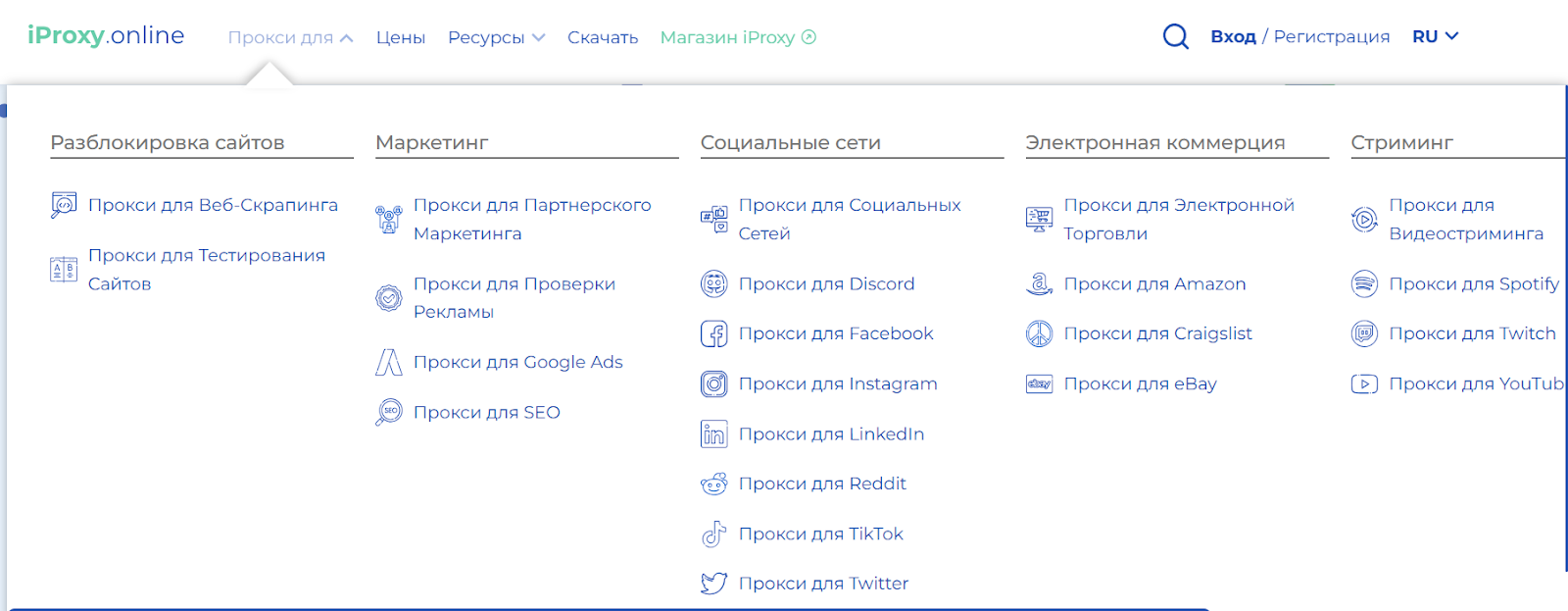Click the Spotify logo icon
The width and height of the screenshot is (1568, 611).
click(1364, 284)
